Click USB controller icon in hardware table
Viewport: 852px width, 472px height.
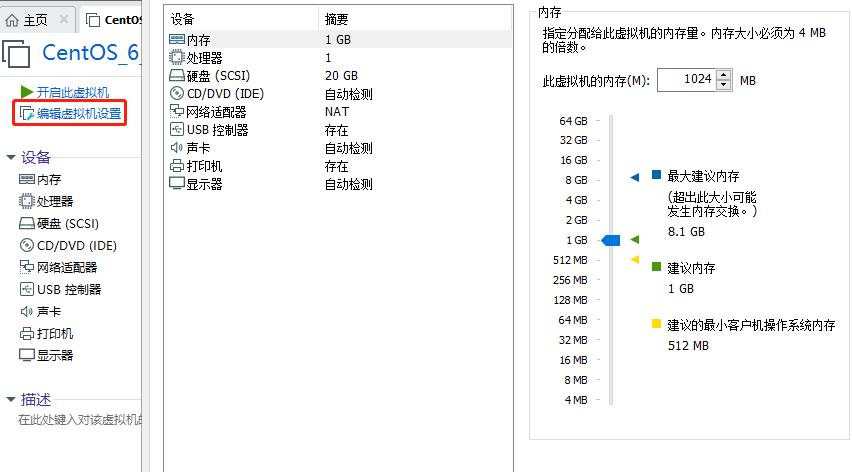tap(177, 129)
